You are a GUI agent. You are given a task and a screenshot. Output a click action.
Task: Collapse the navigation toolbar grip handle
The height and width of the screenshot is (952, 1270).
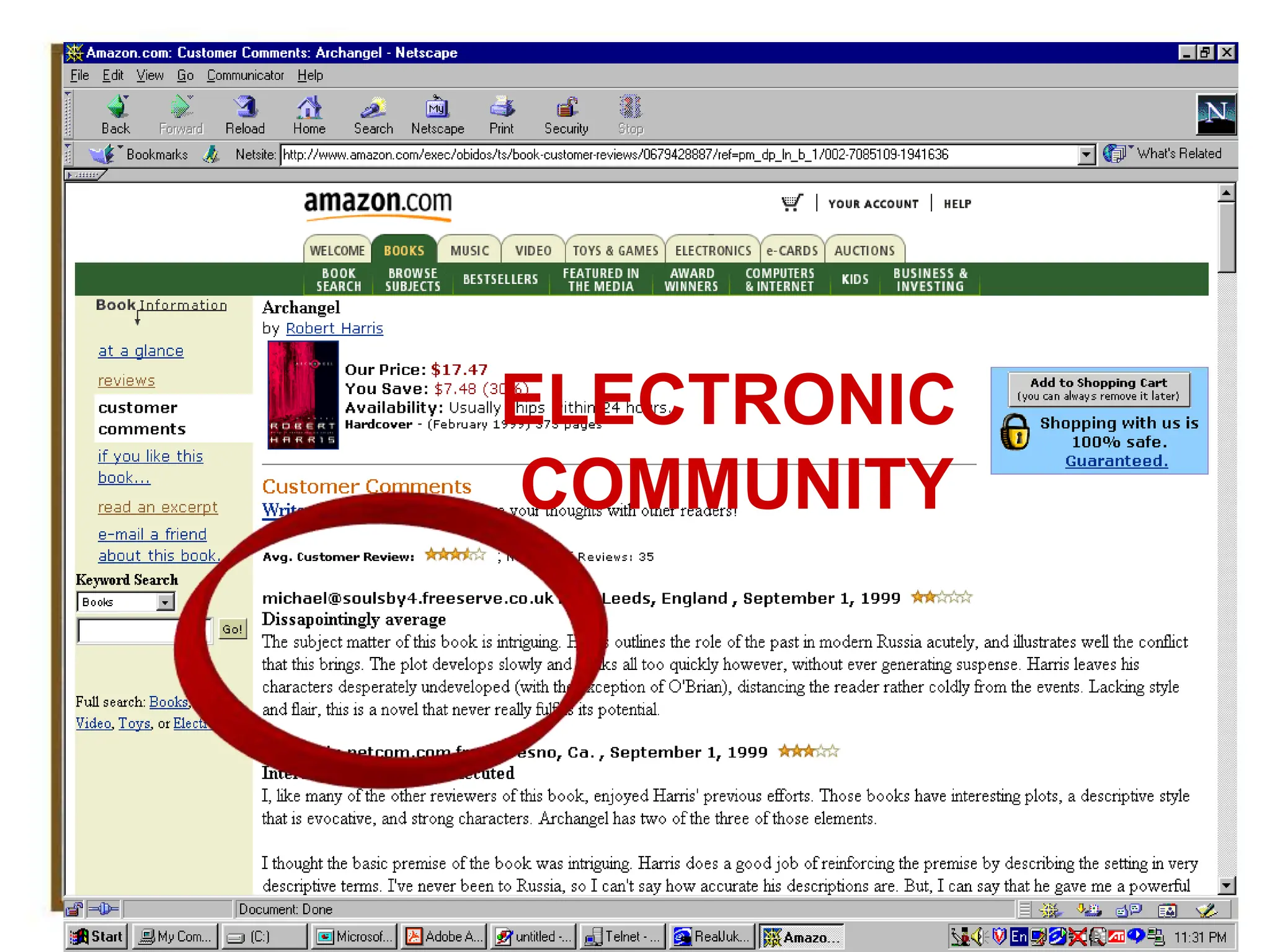[68, 115]
